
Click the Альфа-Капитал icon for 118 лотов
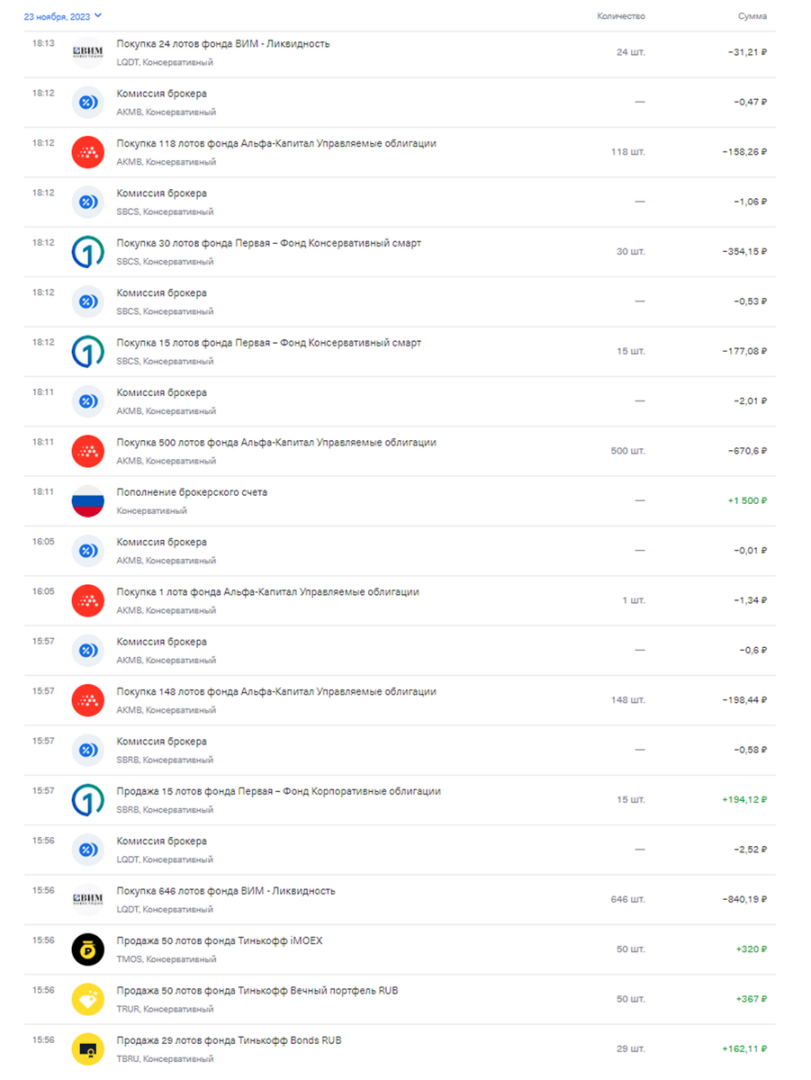88,152
